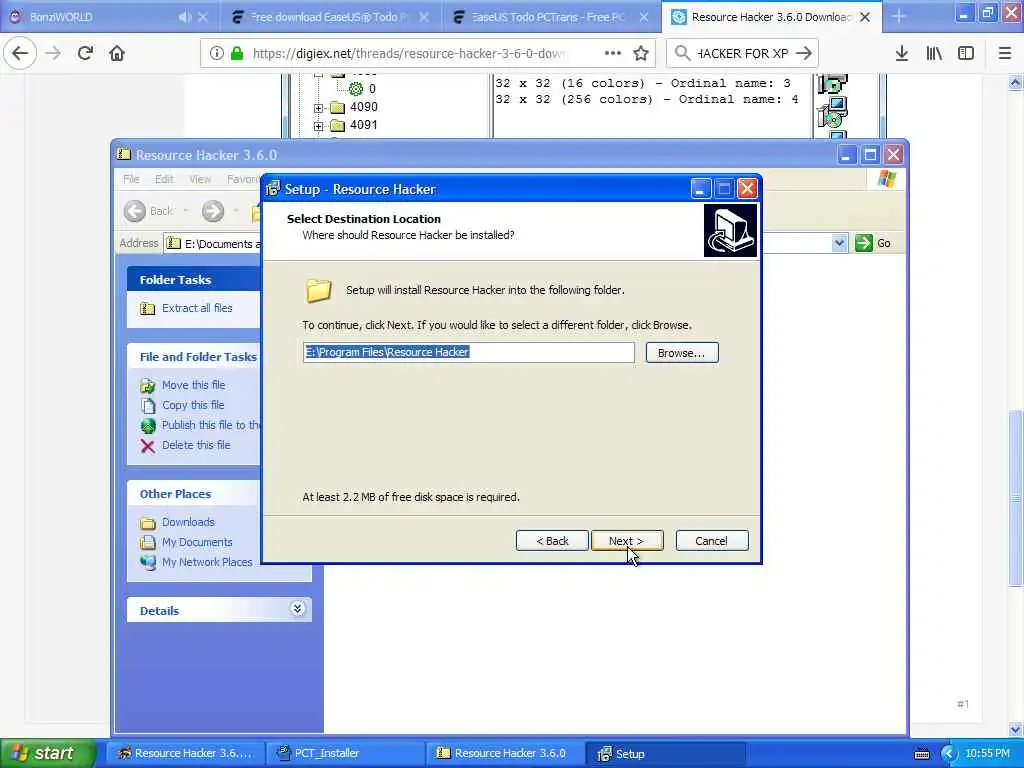This screenshot has height=768, width=1024.
Task: Show site information icon in URL bar
Action: [x=216, y=54]
